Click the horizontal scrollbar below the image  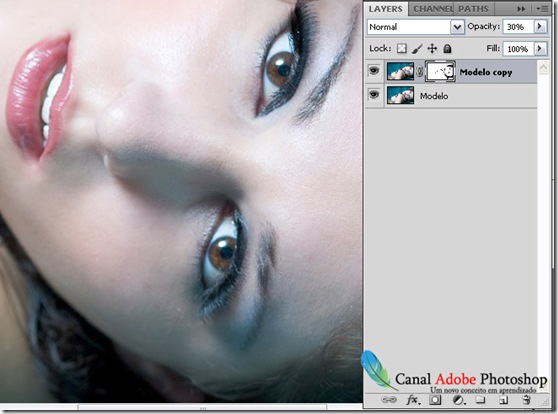click(x=202, y=408)
